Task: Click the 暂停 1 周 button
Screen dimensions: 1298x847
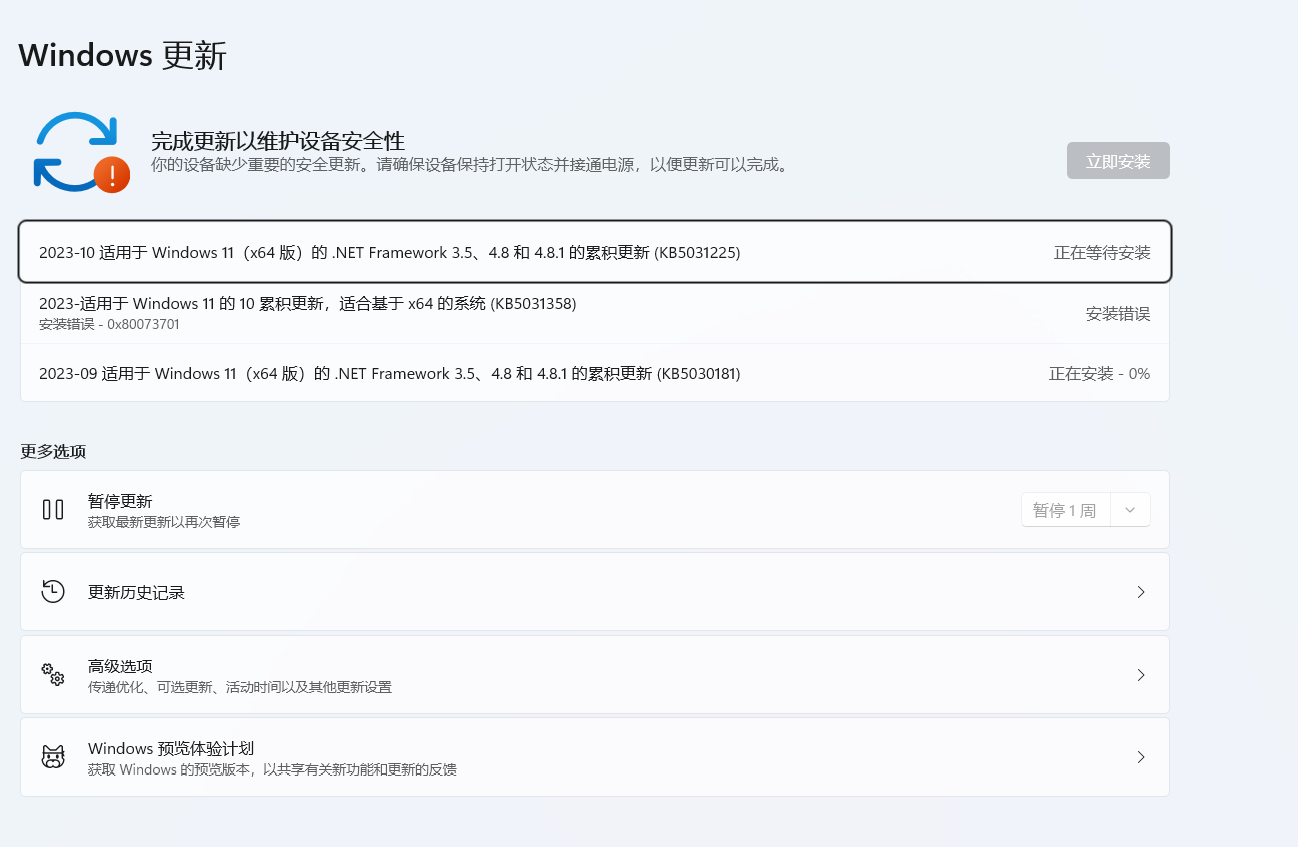Action: tap(1065, 509)
